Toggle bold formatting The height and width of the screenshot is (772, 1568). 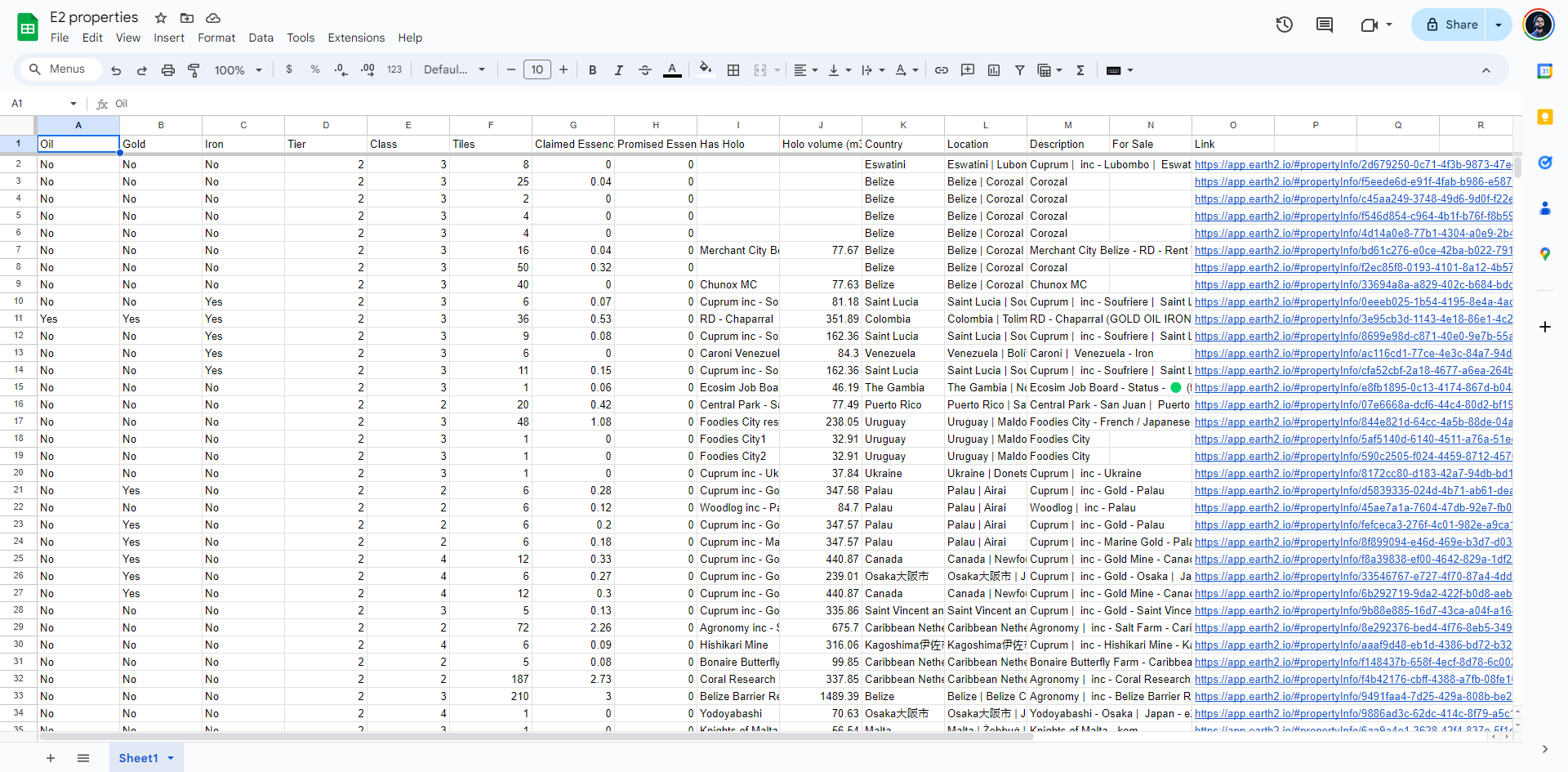tap(593, 70)
